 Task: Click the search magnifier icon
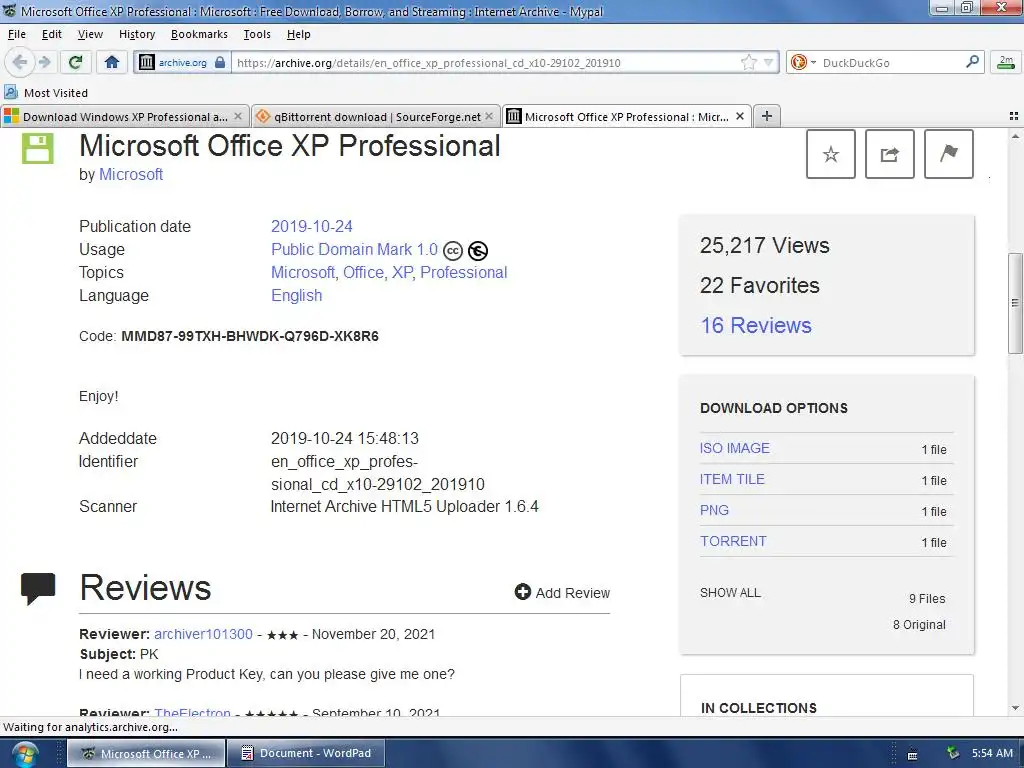tap(972, 62)
